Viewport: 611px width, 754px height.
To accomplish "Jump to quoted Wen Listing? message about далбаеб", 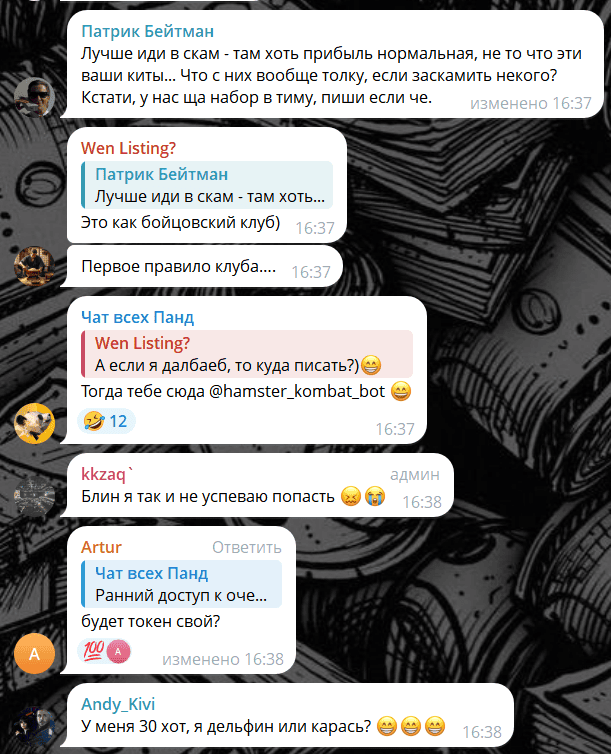I will (x=247, y=354).
